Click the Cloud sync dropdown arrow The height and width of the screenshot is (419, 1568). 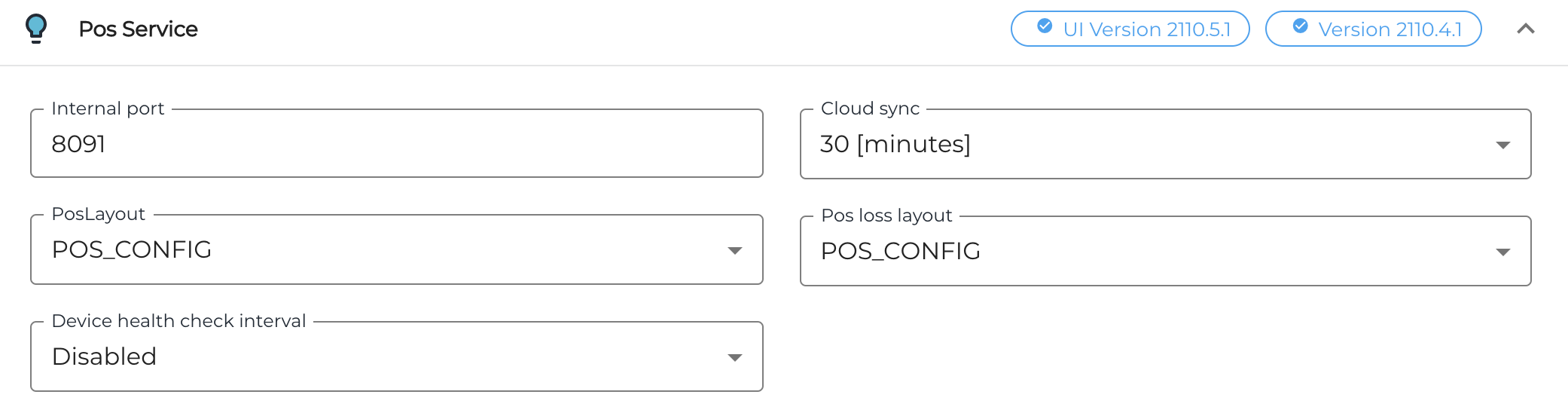click(1502, 145)
